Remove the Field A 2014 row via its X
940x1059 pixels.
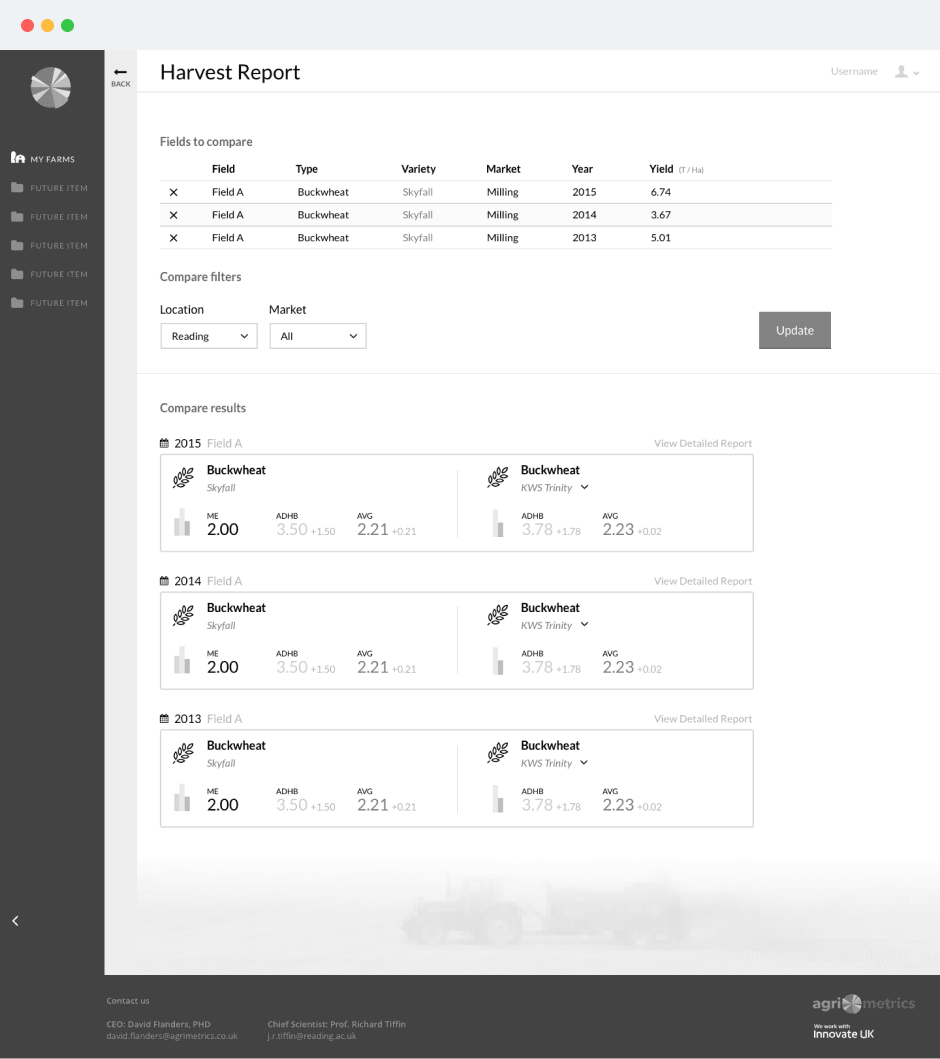coord(174,214)
